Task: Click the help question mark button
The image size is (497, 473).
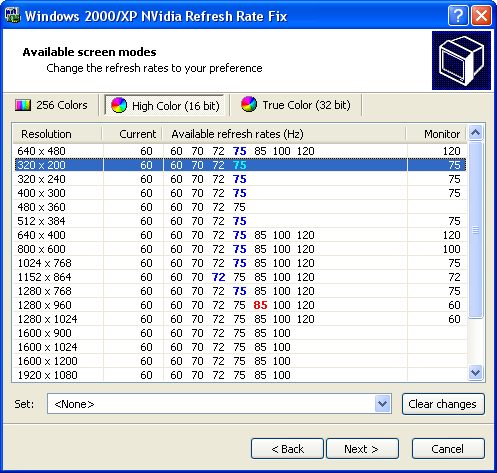Action: point(458,15)
